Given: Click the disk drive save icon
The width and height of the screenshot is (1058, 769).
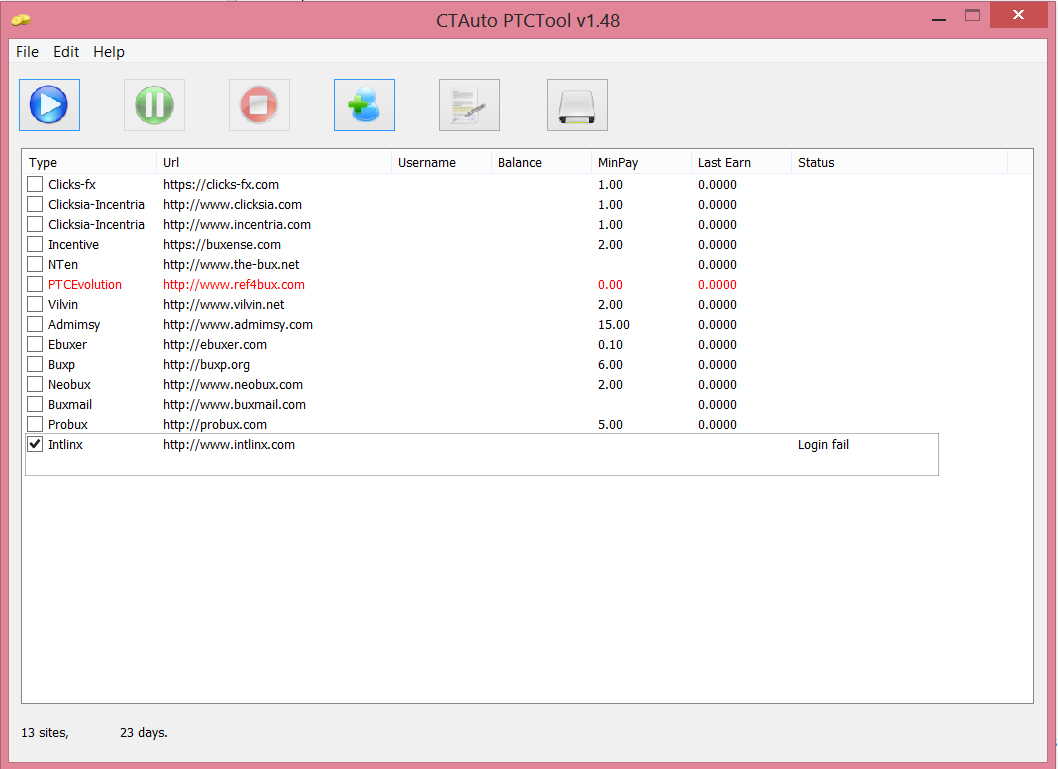Looking at the screenshot, I should tap(578, 105).
